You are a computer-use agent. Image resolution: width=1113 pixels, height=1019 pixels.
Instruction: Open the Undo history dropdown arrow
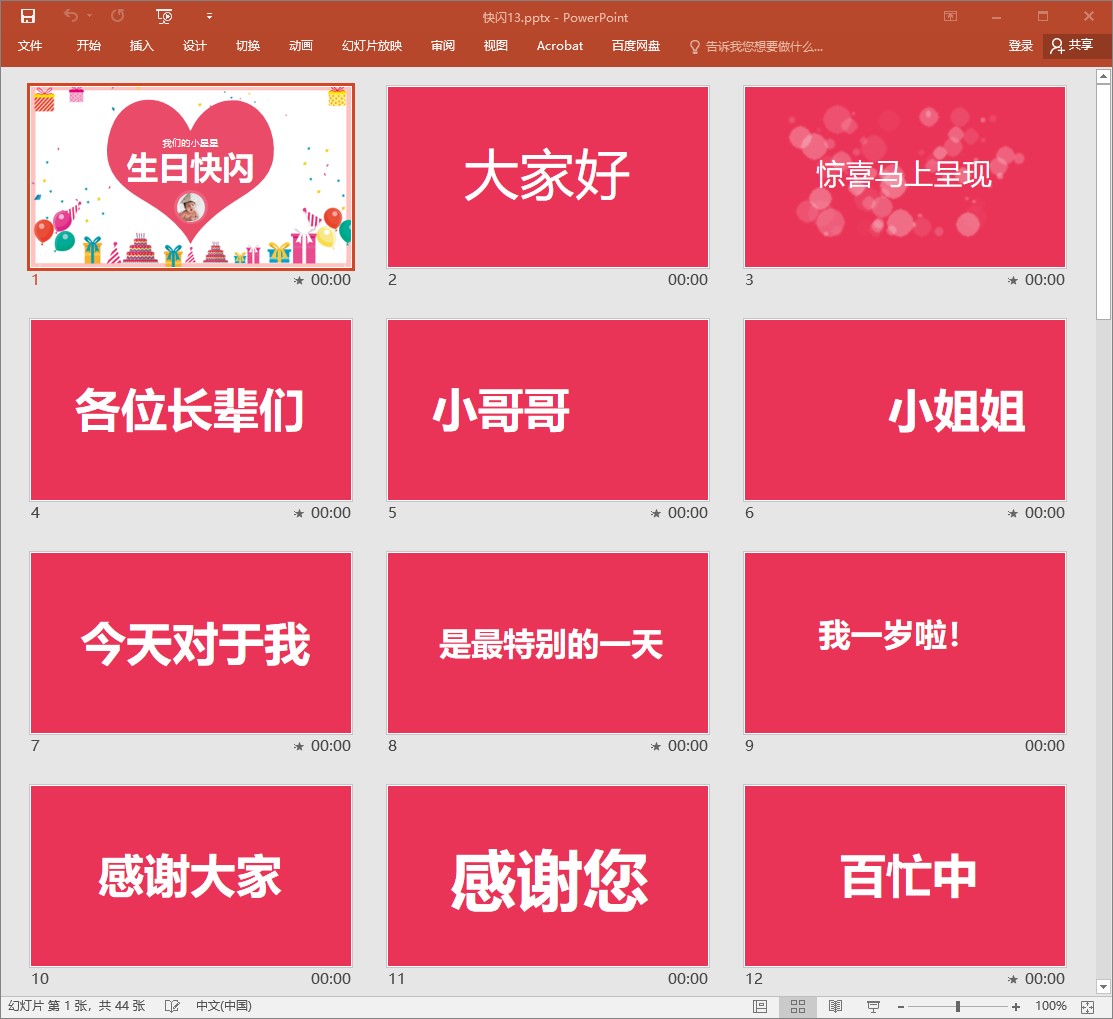pyautogui.click(x=89, y=16)
